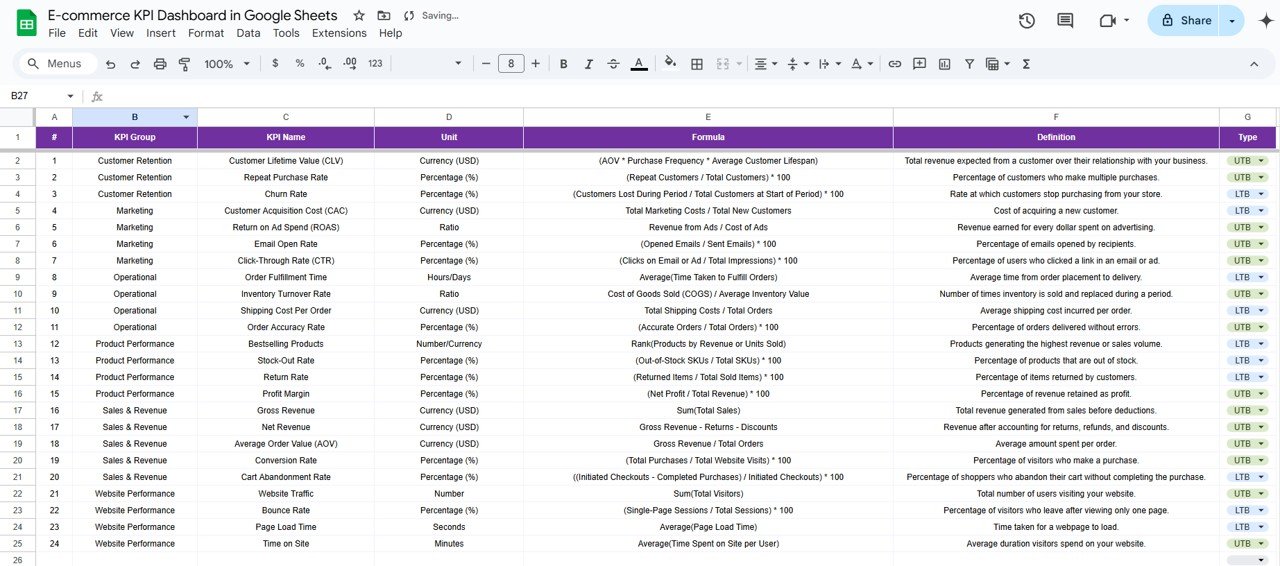Select the row 13 header
Image resolution: width=1280 pixels, height=566 pixels.
click(18, 344)
